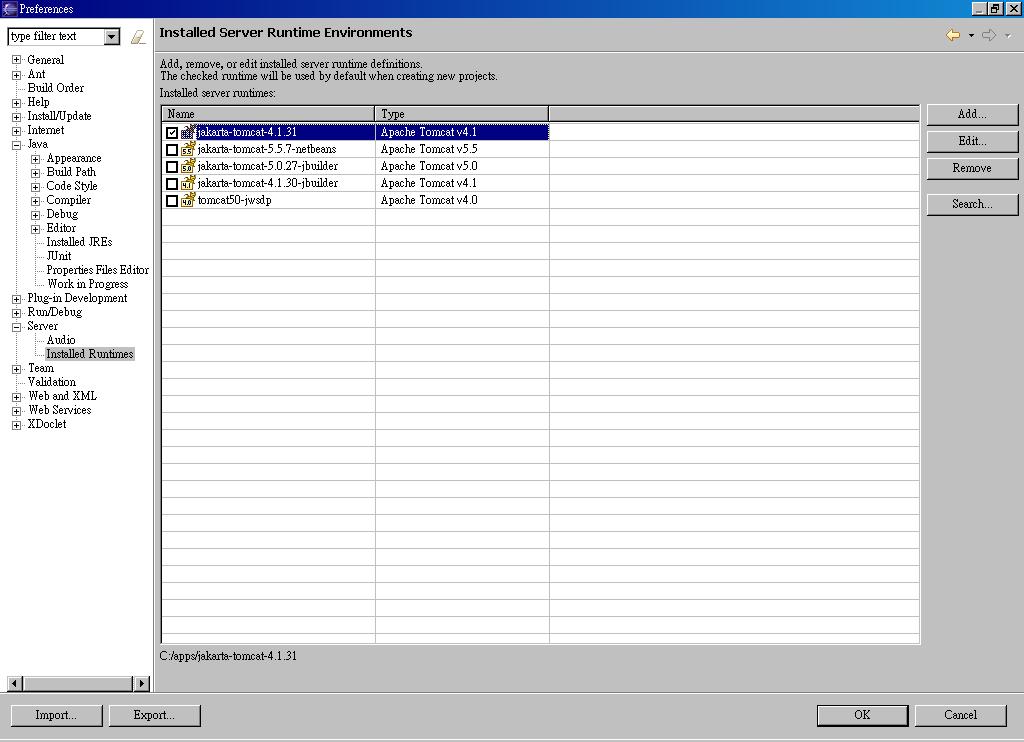Viewport: 1024px width, 742px height.
Task: Expand the Run/Debug node
Action: click(x=16, y=313)
